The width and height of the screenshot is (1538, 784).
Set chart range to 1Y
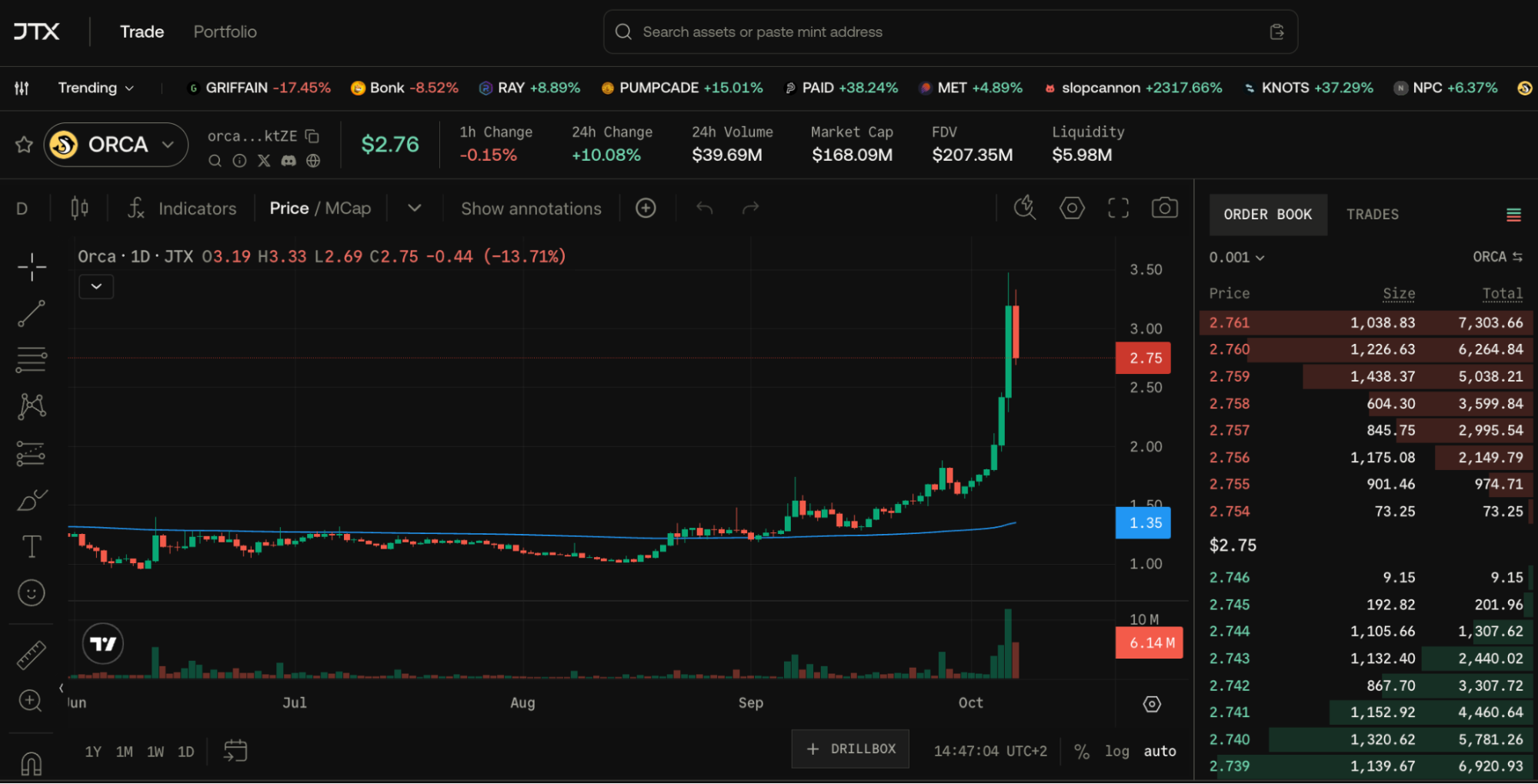click(x=93, y=752)
